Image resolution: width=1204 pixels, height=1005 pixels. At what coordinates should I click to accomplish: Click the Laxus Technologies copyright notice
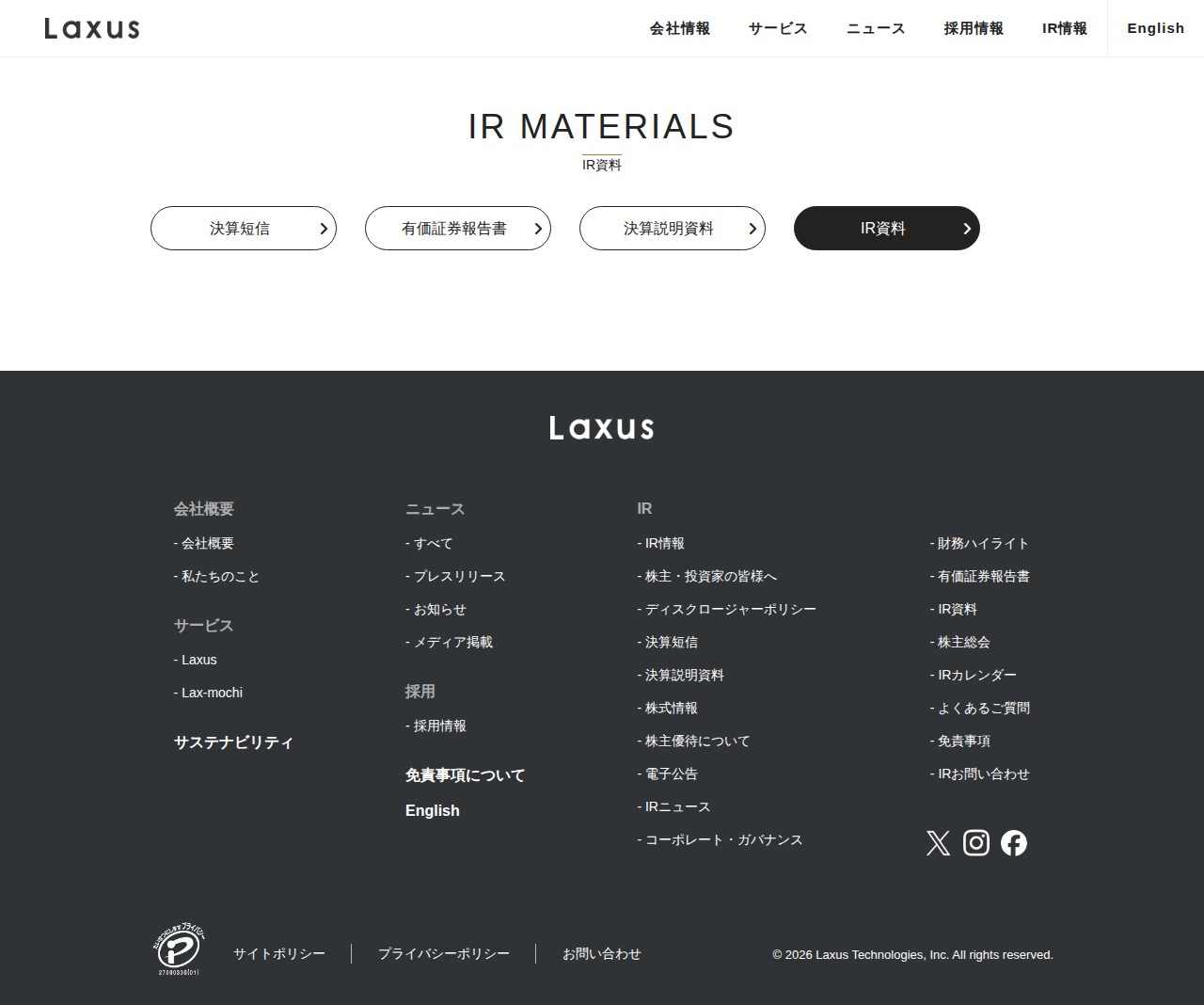pyautogui.click(x=912, y=955)
